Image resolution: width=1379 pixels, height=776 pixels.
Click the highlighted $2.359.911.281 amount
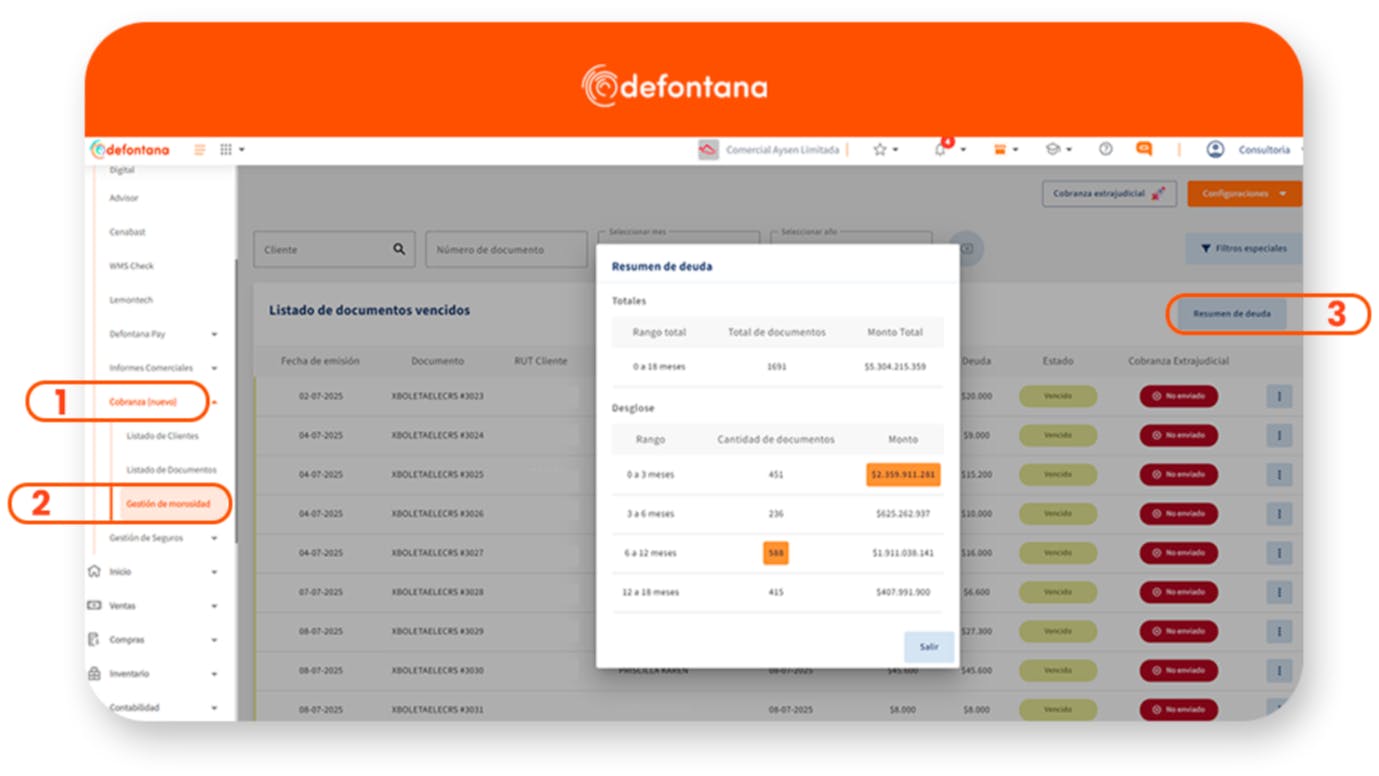(903, 474)
